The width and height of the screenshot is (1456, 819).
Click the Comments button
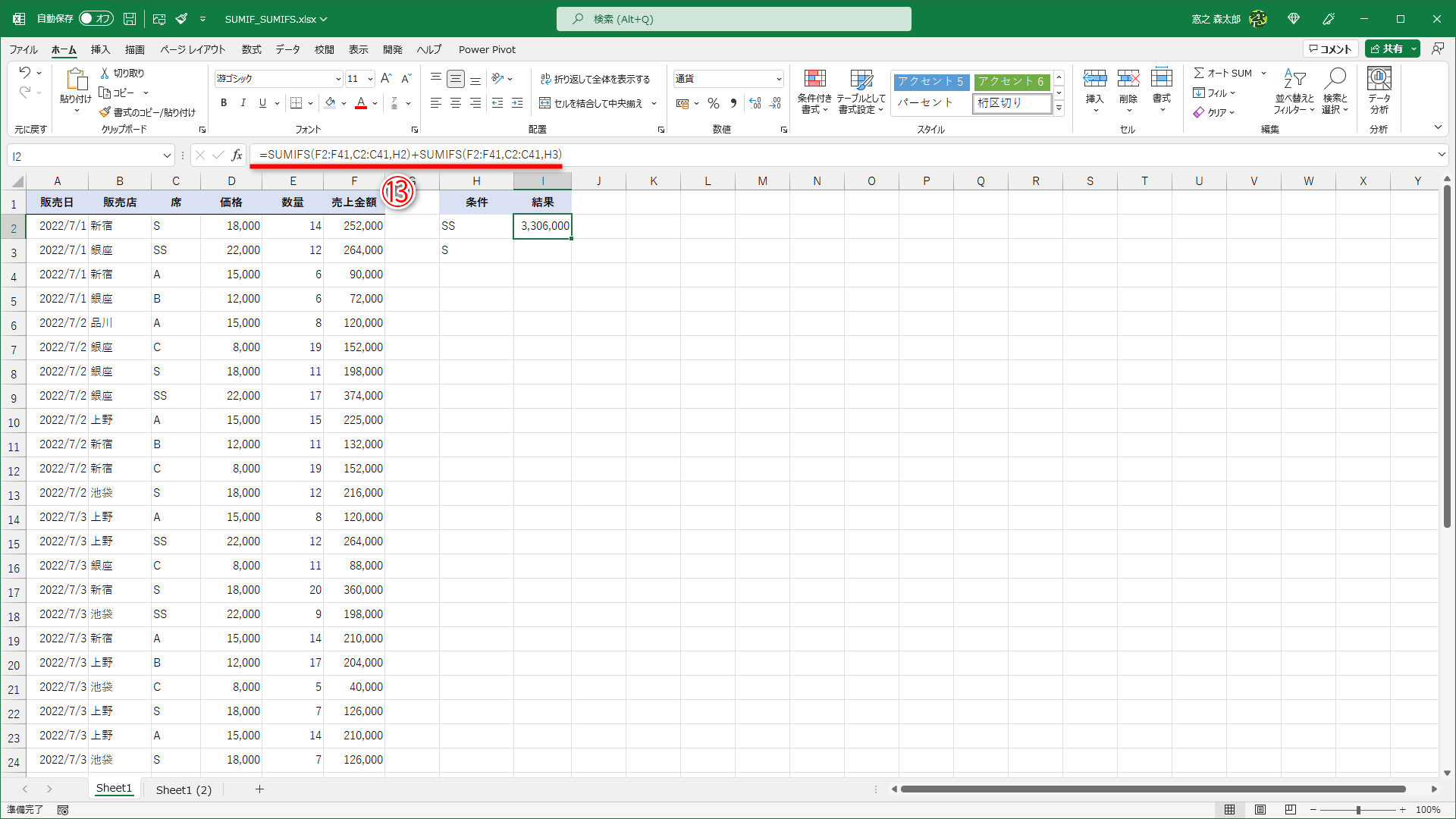tap(1330, 49)
